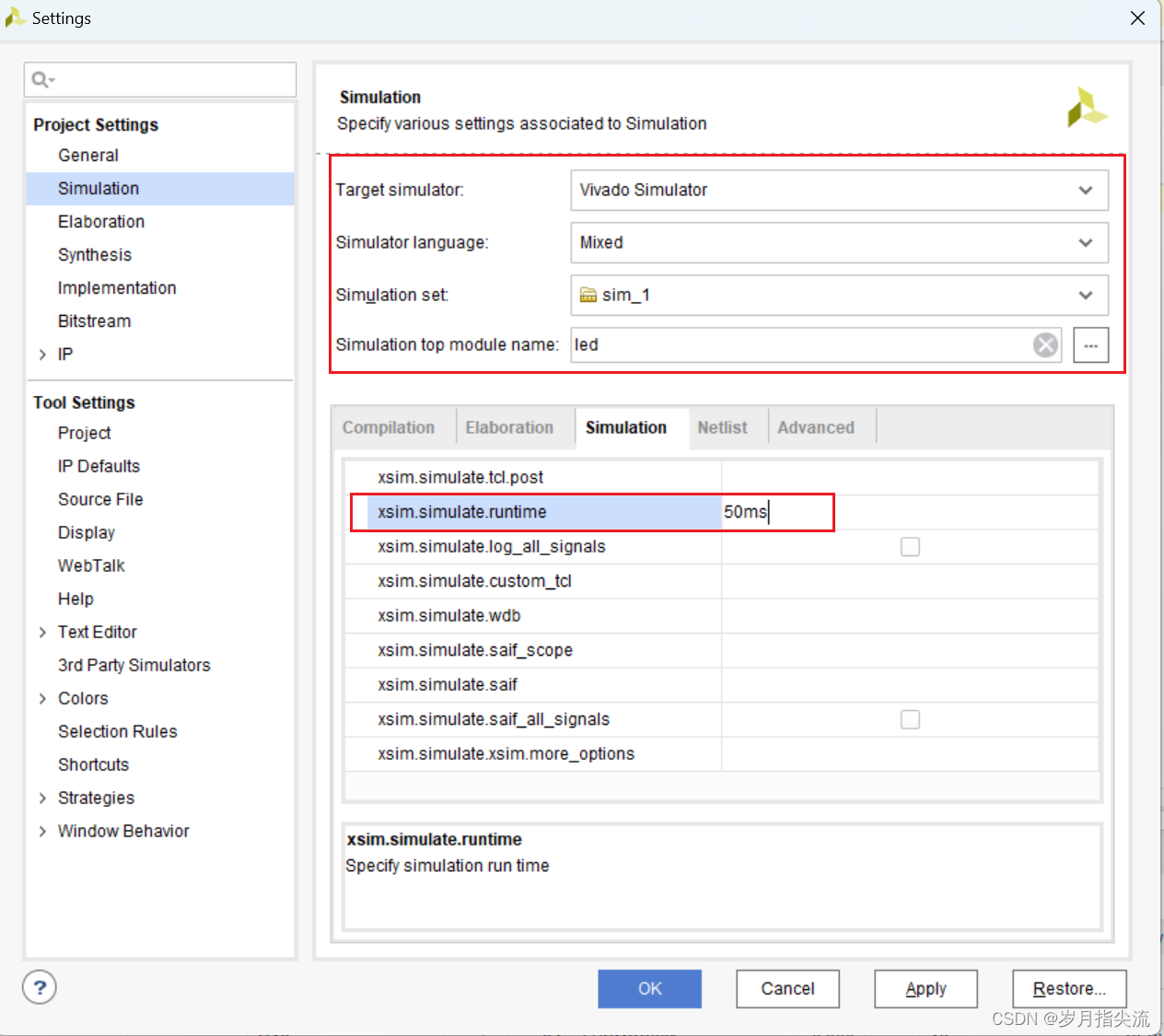This screenshot has width=1164, height=1036.
Task: Select Help under Tool Settings
Action: click(x=76, y=599)
